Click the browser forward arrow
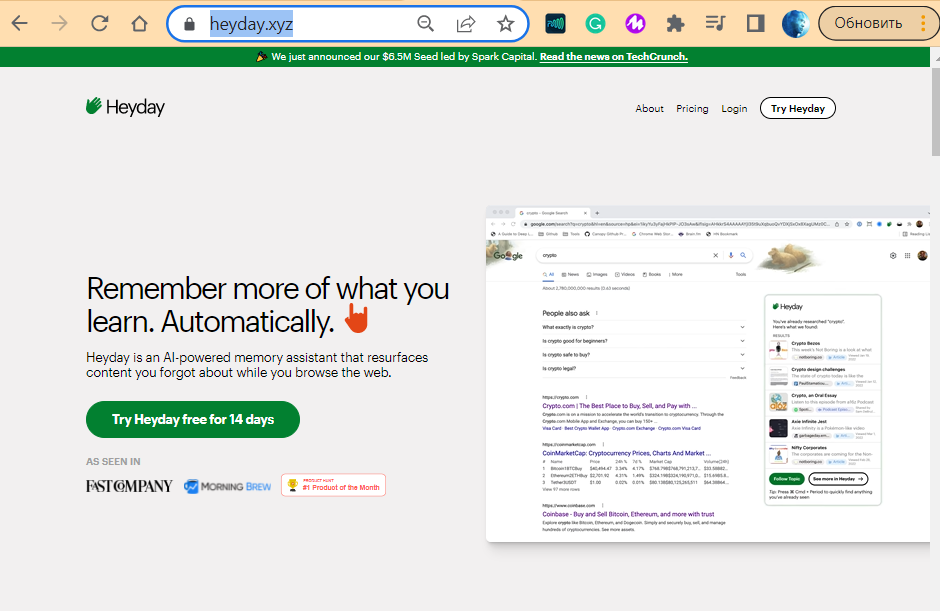The image size is (940, 611). click(x=59, y=23)
